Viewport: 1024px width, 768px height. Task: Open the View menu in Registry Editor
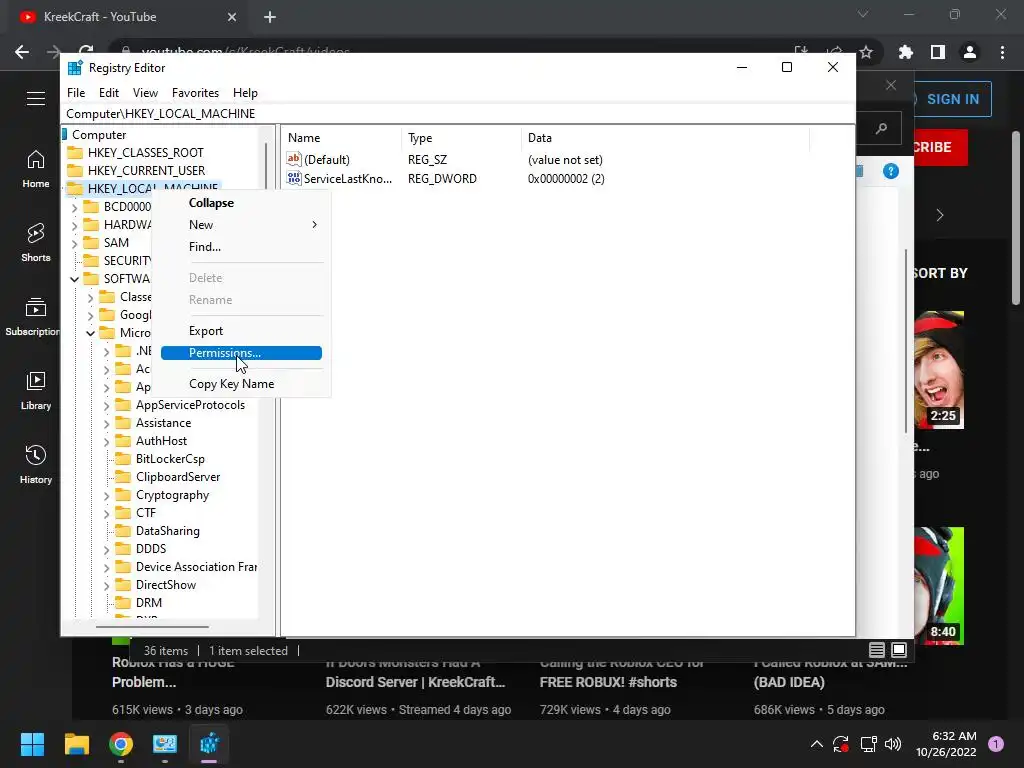click(x=145, y=93)
